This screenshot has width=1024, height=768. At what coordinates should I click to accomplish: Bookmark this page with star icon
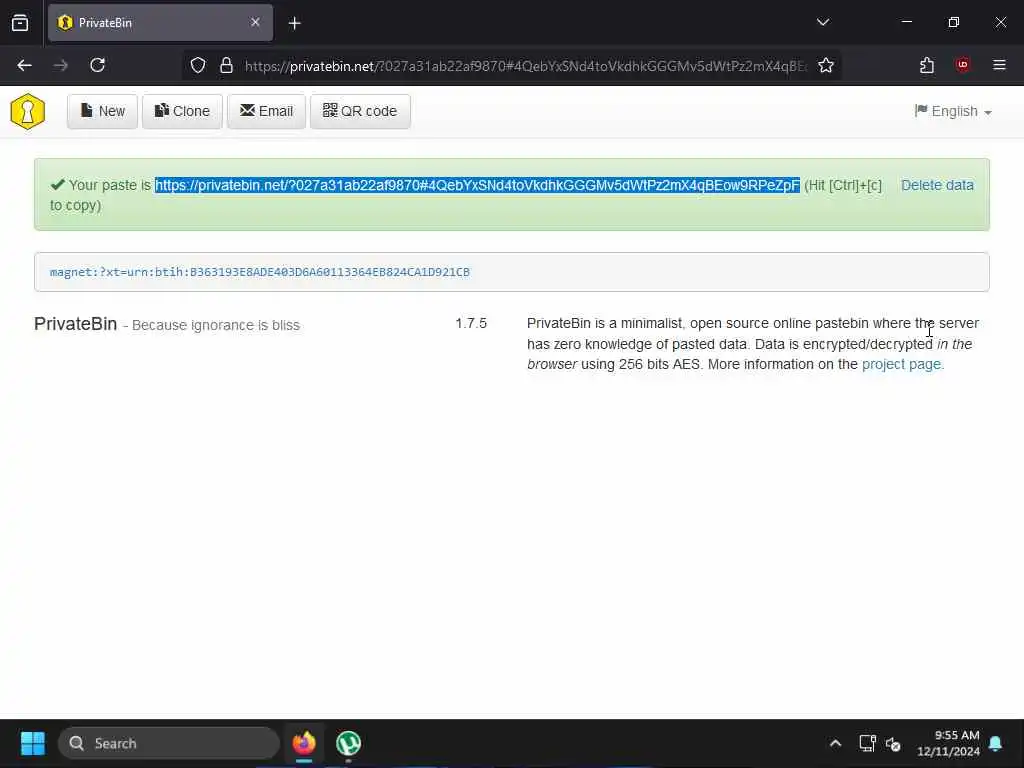[826, 65]
